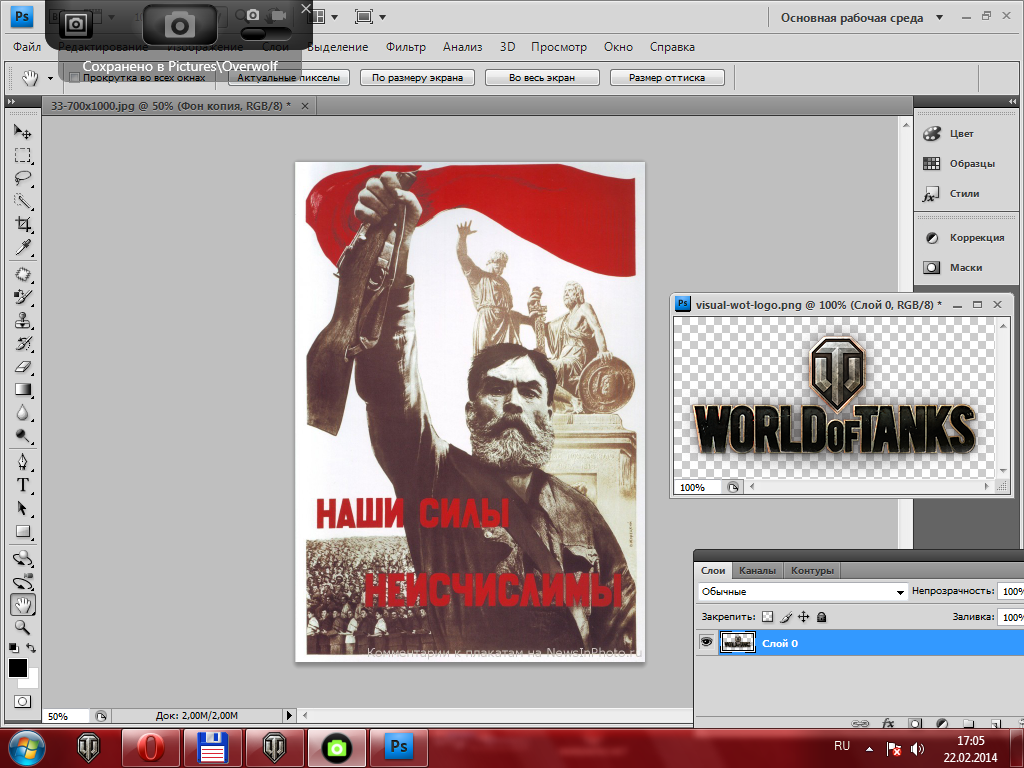Viewport: 1024px width, 768px height.
Task: Open the Обычные blend mode dropdown
Action: click(802, 592)
